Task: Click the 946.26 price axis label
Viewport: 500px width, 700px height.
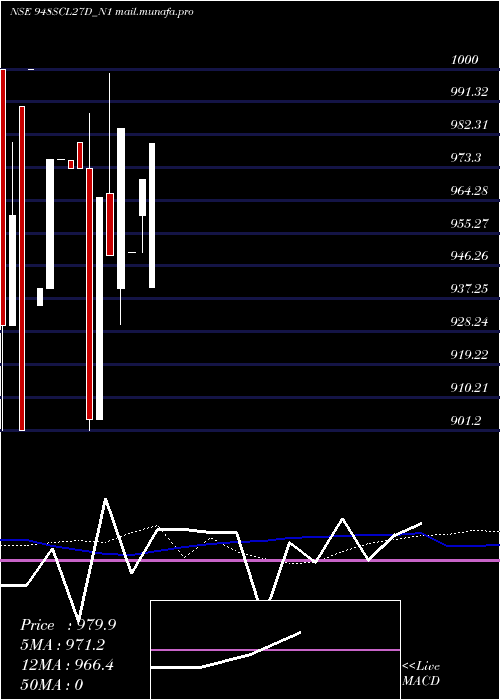Action: [469, 256]
